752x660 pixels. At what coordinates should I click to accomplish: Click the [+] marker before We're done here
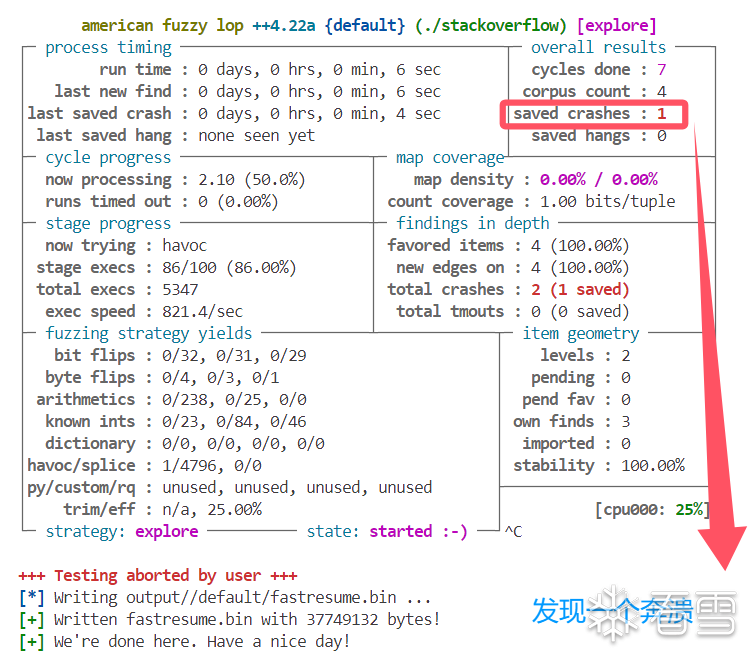pyautogui.click(x=32, y=642)
